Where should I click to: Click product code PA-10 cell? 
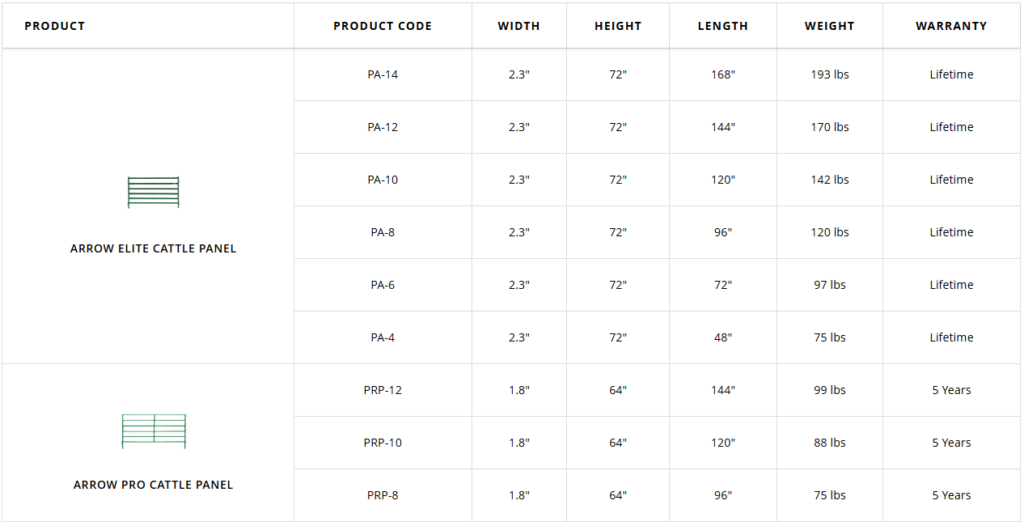click(382, 180)
